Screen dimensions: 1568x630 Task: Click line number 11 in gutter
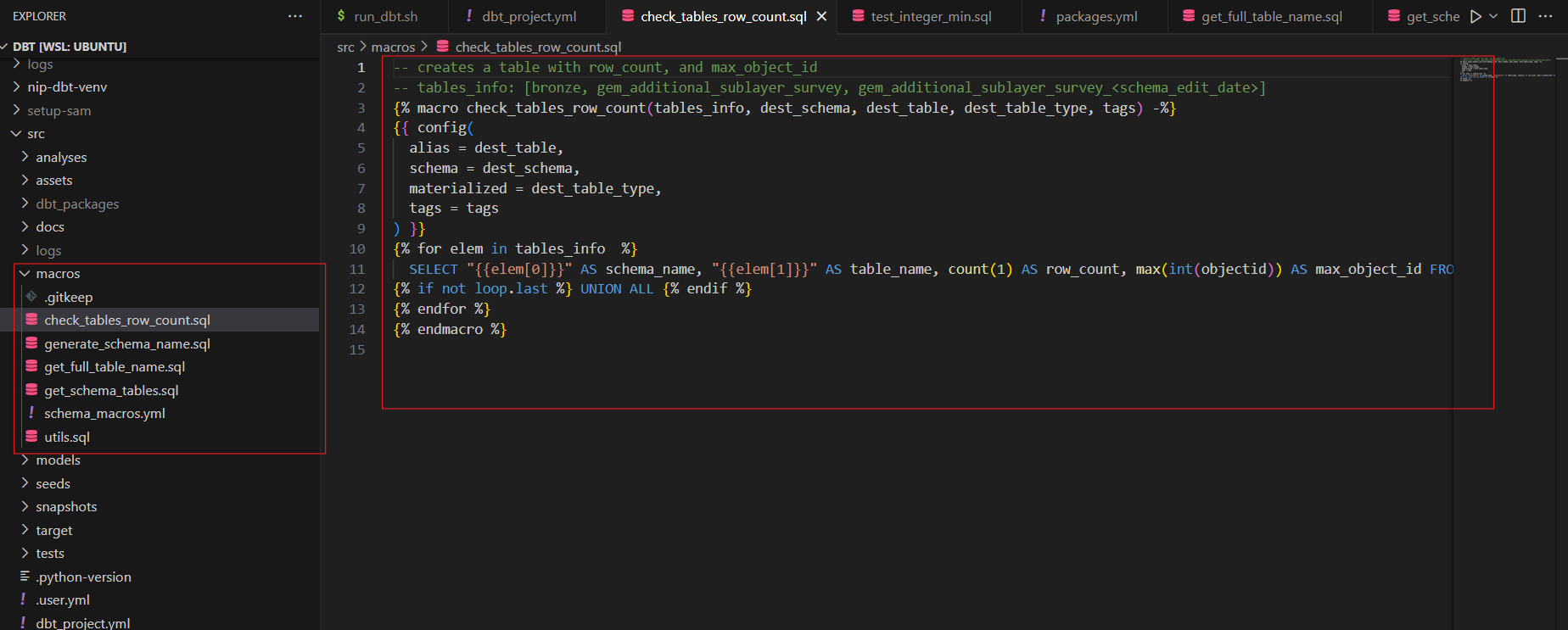[x=357, y=269]
